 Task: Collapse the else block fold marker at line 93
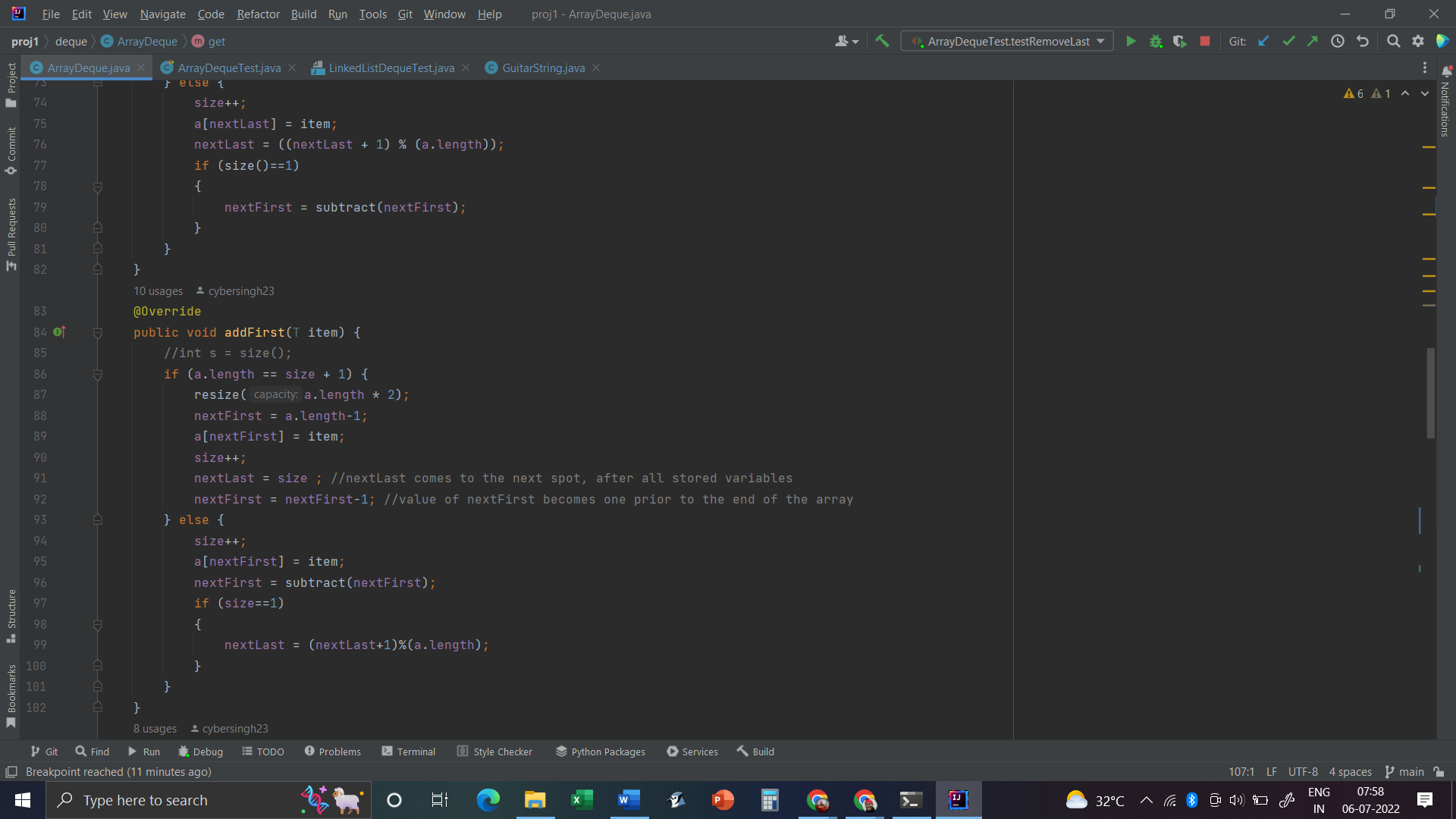[98, 520]
